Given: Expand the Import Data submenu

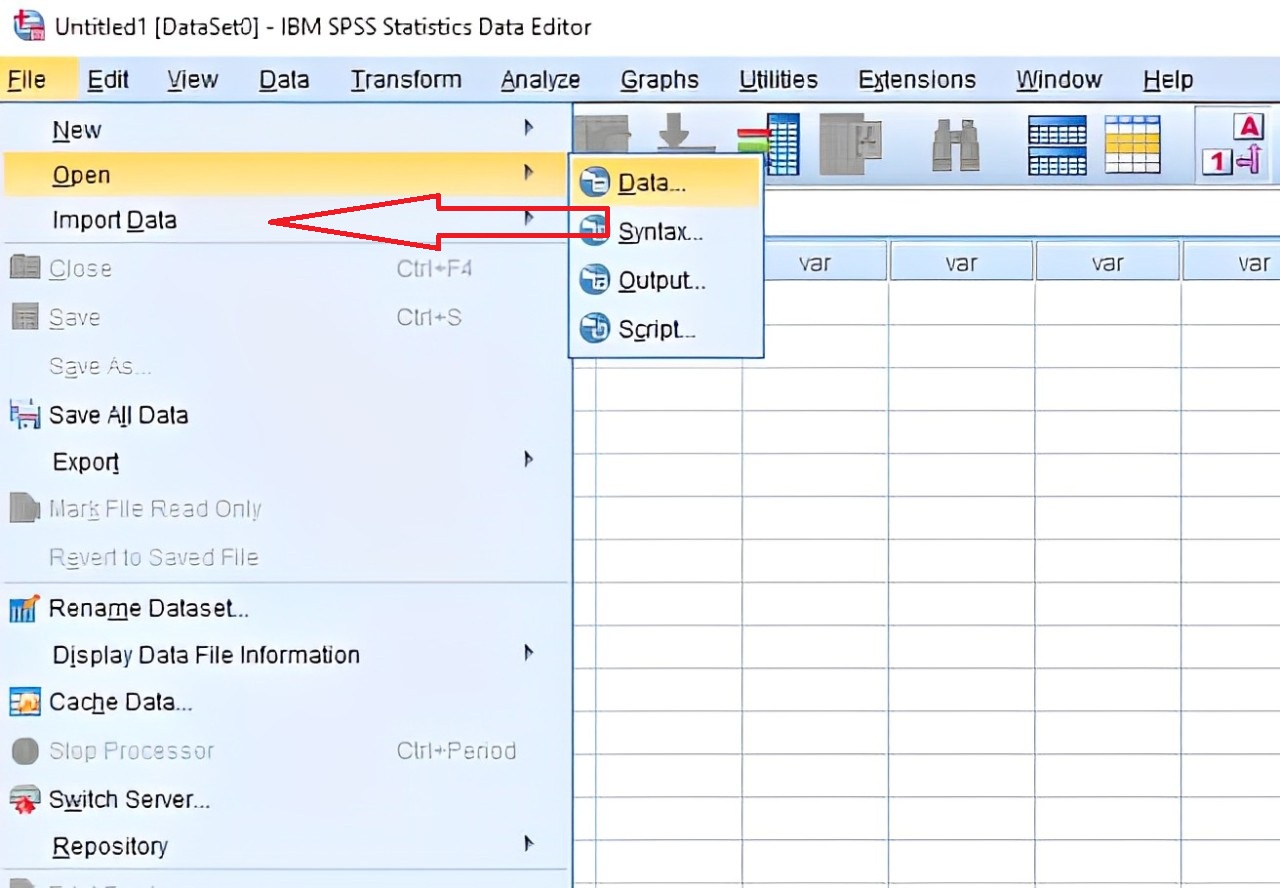Looking at the screenshot, I should pyautogui.click(x=285, y=220).
